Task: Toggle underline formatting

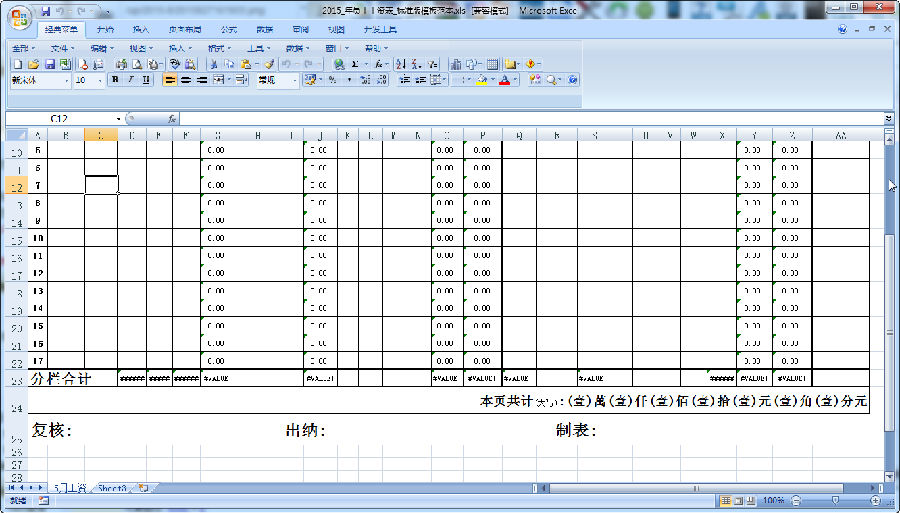Action: [x=146, y=80]
